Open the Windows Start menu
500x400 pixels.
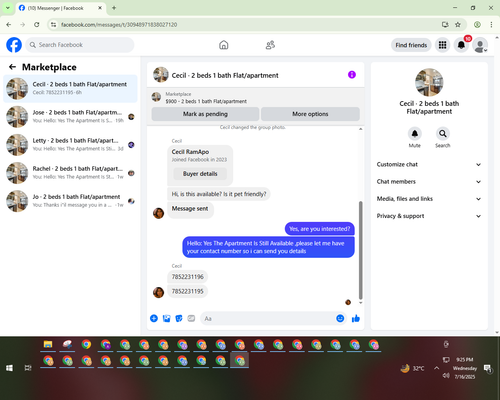click(x=9, y=368)
